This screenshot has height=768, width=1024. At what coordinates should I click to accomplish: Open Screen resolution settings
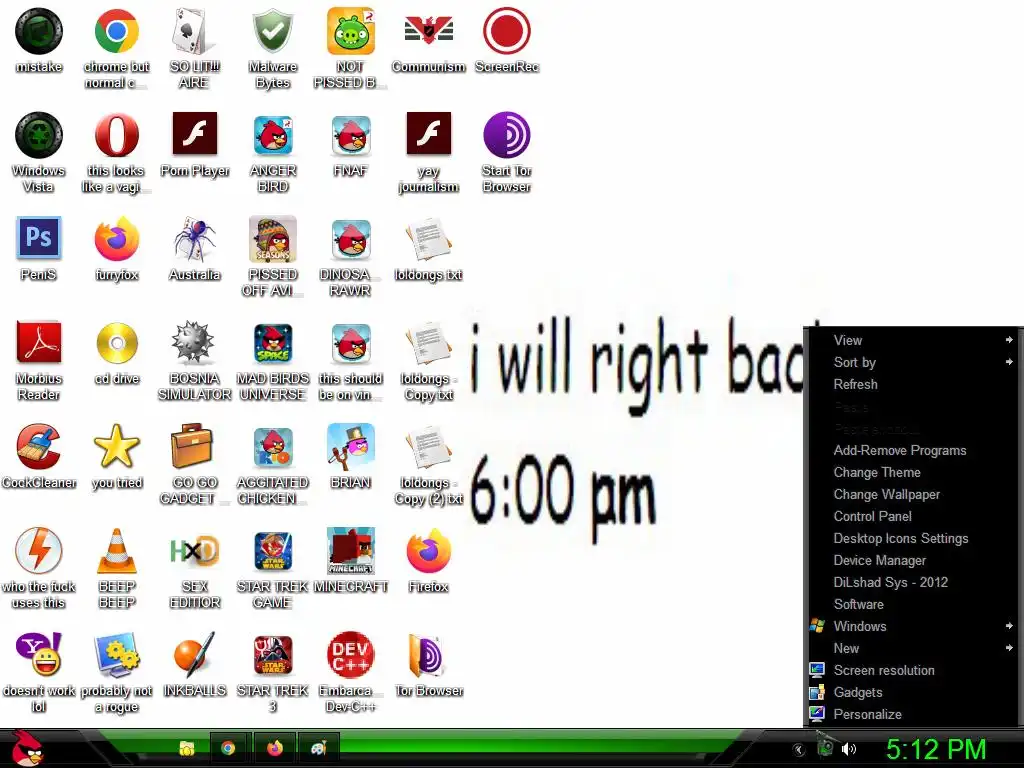[912, 671]
